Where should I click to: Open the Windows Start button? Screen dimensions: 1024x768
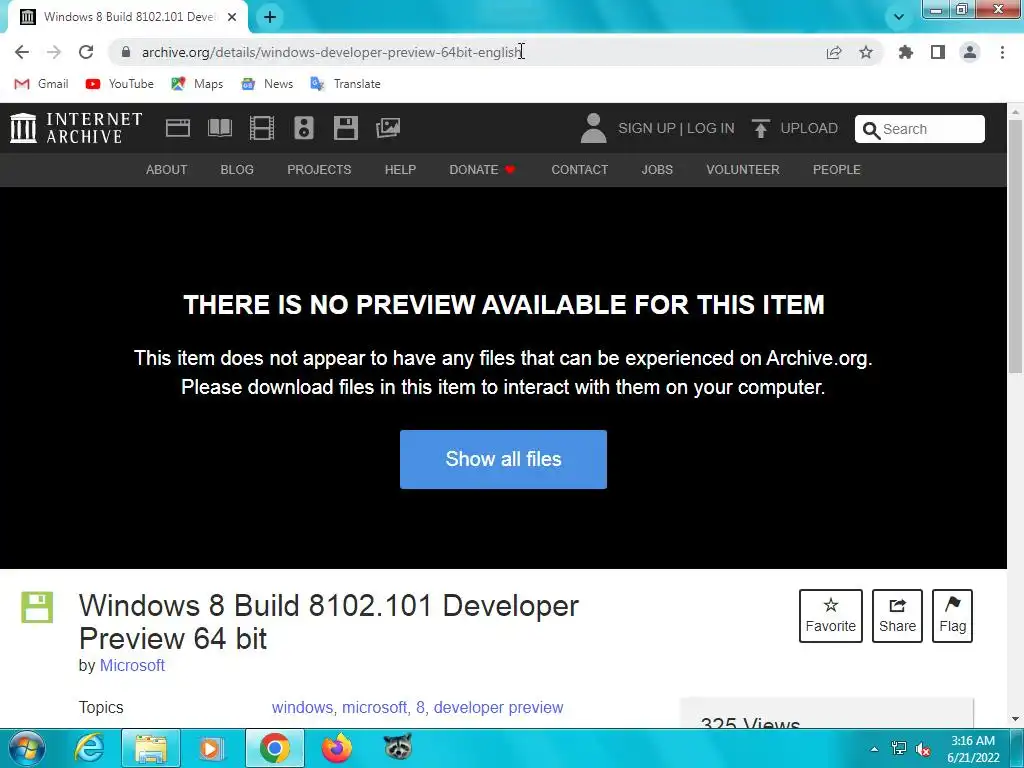pos(27,748)
